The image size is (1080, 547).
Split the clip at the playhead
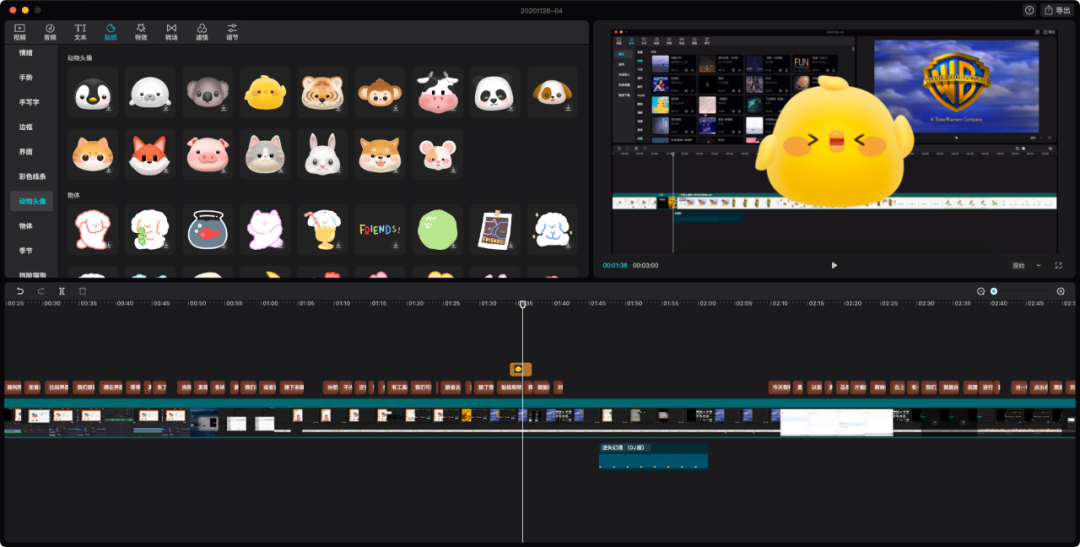pyautogui.click(x=62, y=291)
